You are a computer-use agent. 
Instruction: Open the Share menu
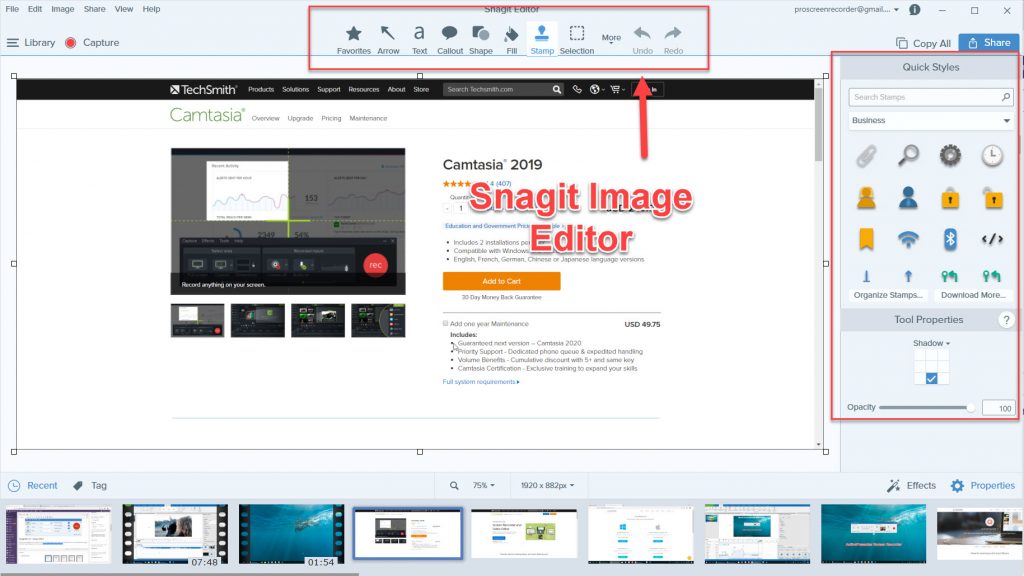coord(95,9)
